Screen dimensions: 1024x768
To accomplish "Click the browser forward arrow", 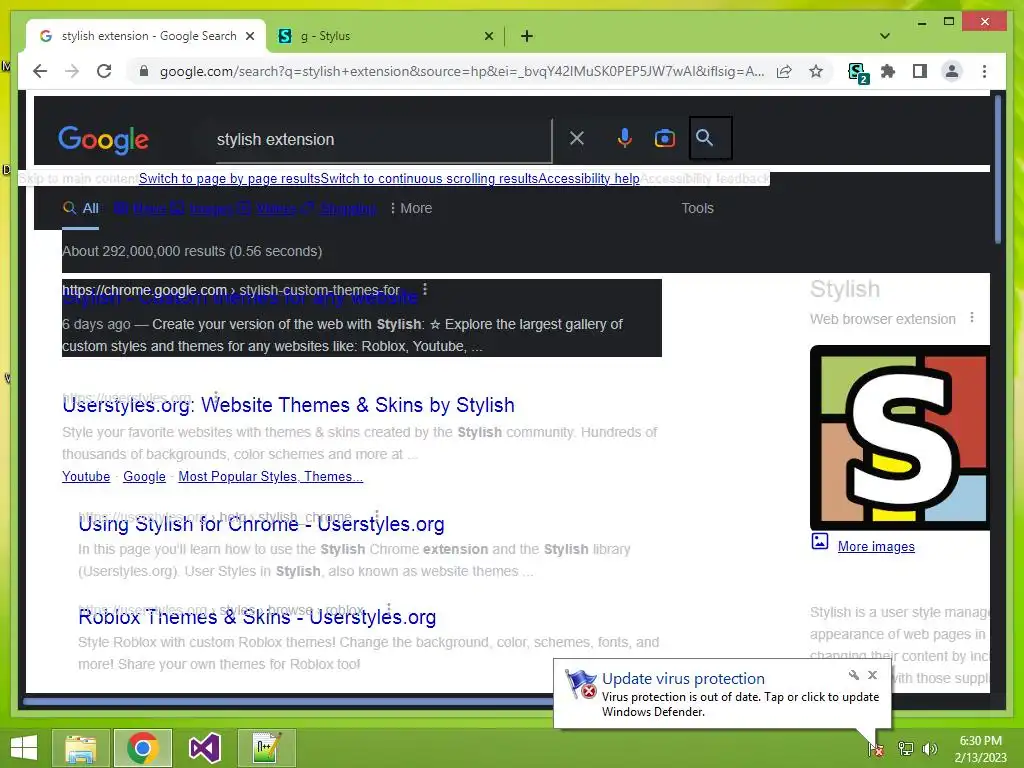I will (72, 71).
